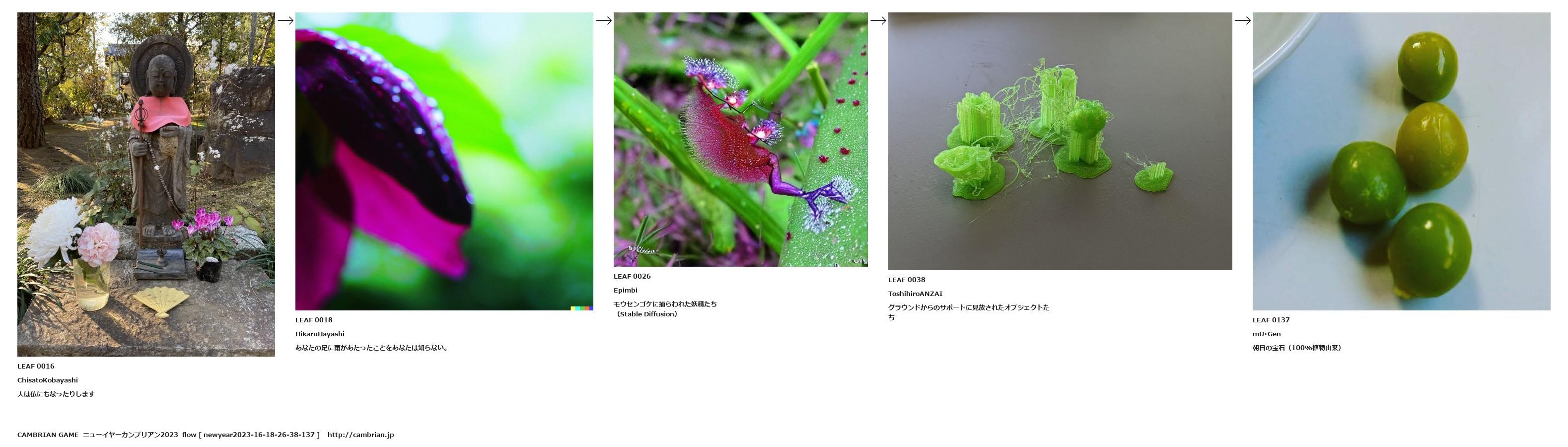
Task: Click the LEAF 0016 label
Action: coord(36,366)
